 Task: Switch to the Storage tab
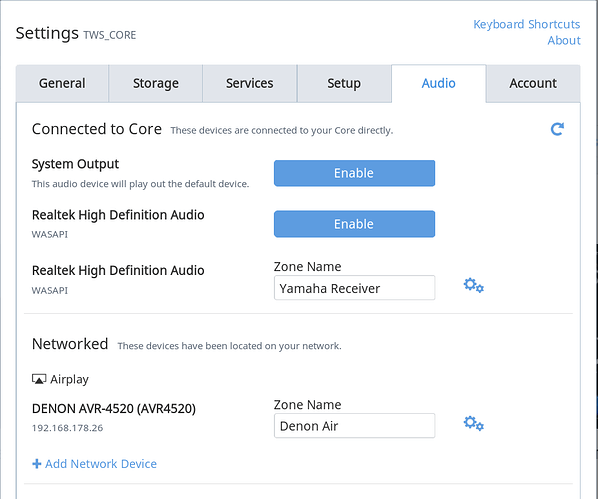tap(156, 84)
